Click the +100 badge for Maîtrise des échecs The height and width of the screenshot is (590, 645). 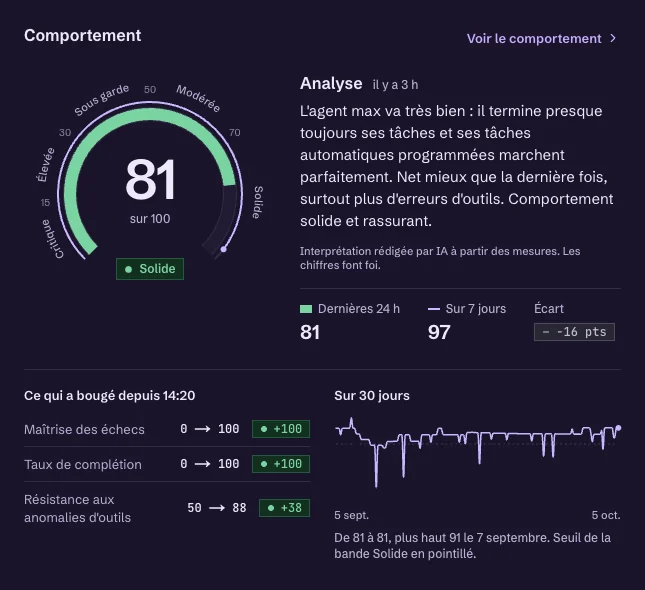[281, 429]
